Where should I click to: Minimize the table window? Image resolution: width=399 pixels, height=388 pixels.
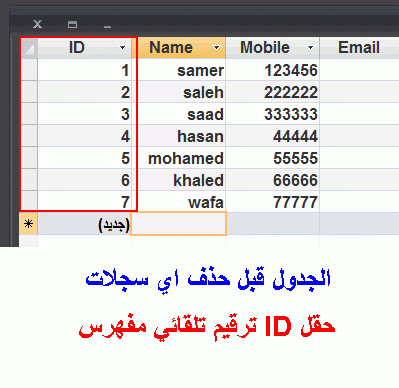click(107, 26)
